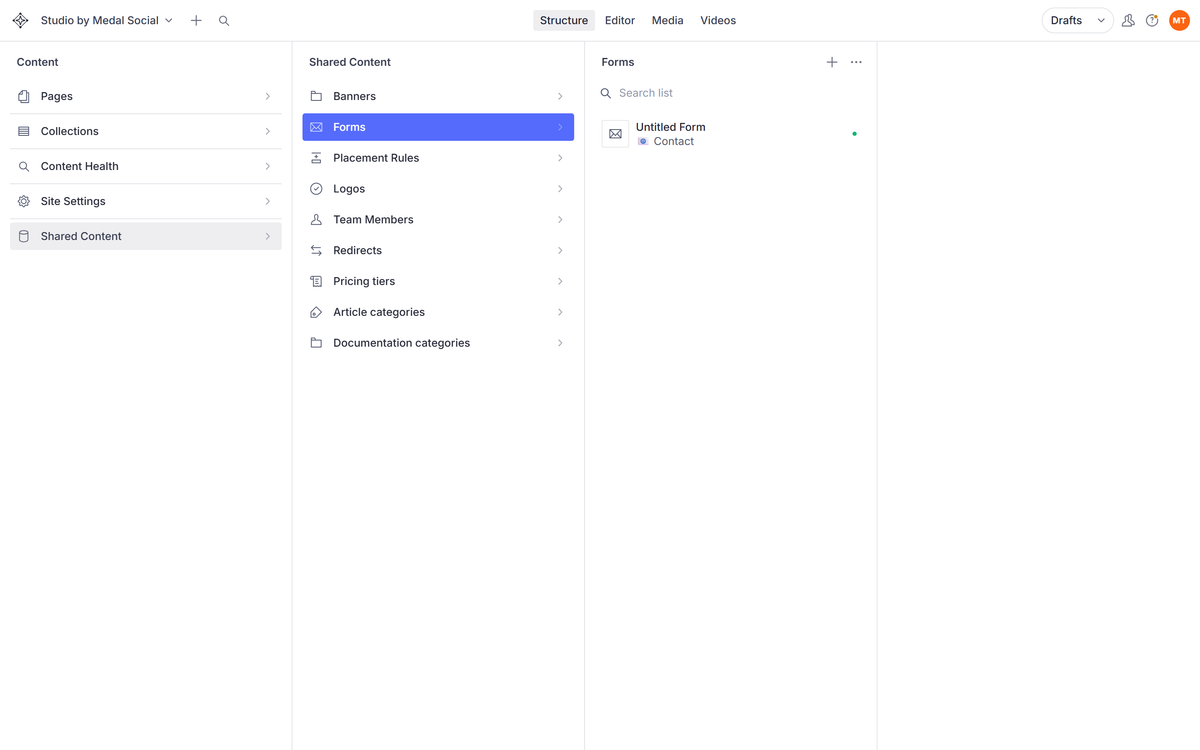
Task: Create a new form with the plus icon
Action: pos(832,62)
